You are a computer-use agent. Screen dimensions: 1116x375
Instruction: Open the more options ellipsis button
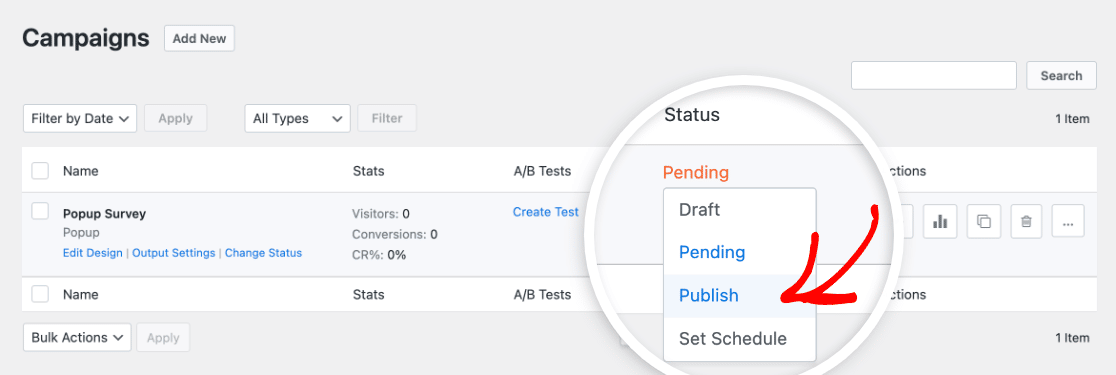coord(1068,221)
